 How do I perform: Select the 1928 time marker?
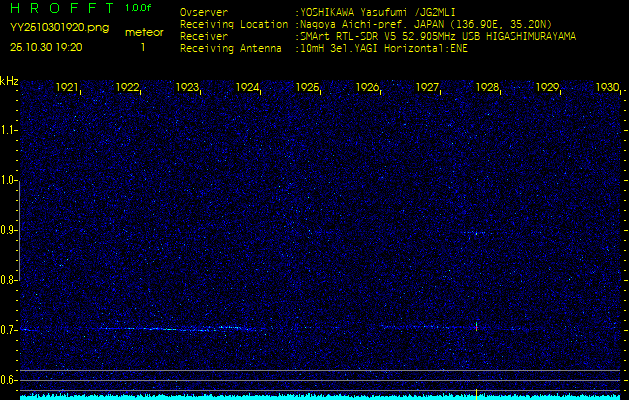[488, 88]
